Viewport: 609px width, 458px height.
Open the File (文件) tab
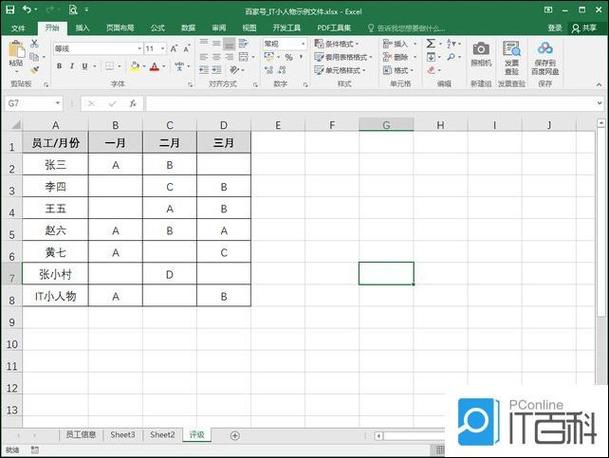click(18, 28)
